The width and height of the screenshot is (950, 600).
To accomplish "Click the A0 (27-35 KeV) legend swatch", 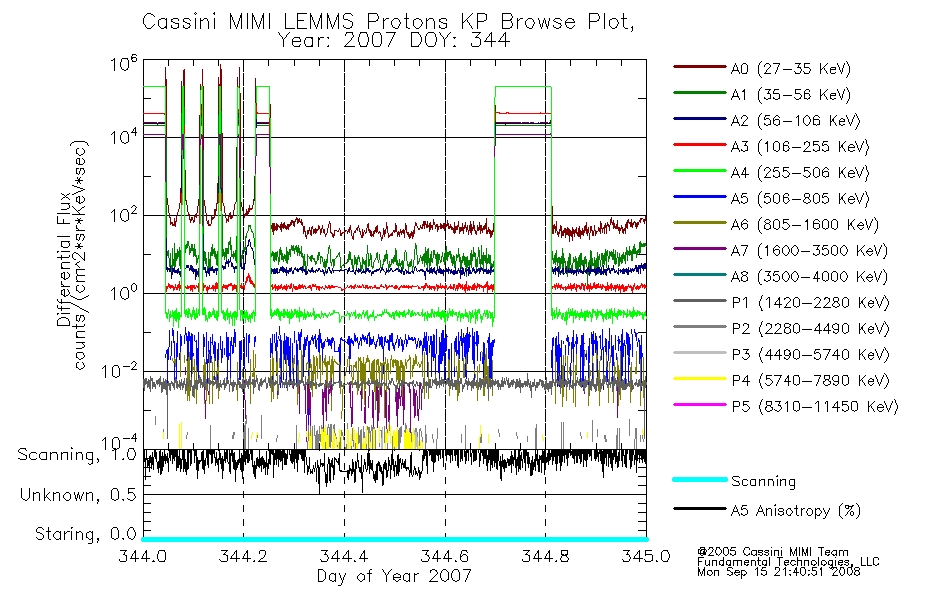I will [700, 67].
